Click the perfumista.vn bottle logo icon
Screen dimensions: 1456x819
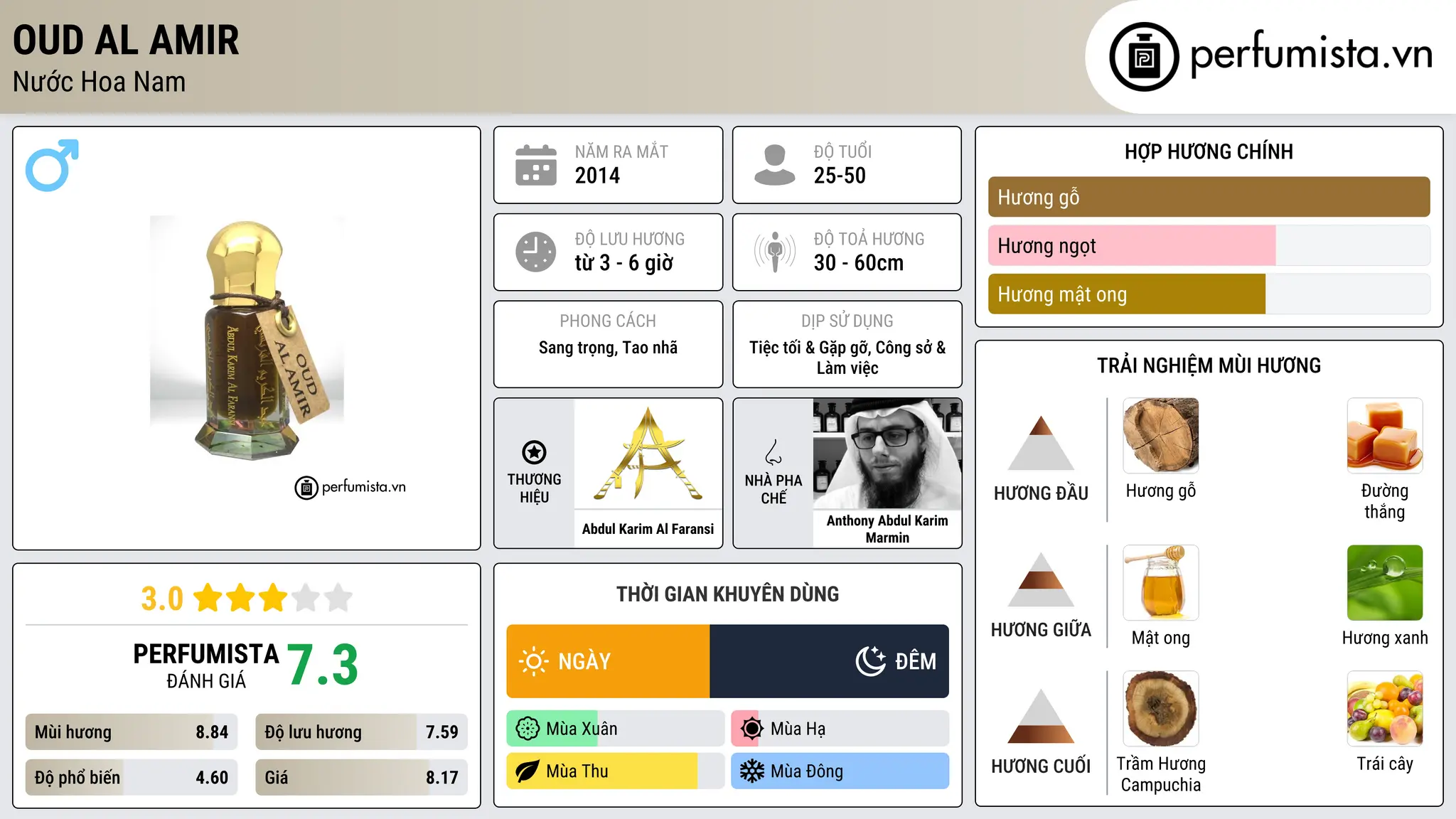tap(1144, 56)
